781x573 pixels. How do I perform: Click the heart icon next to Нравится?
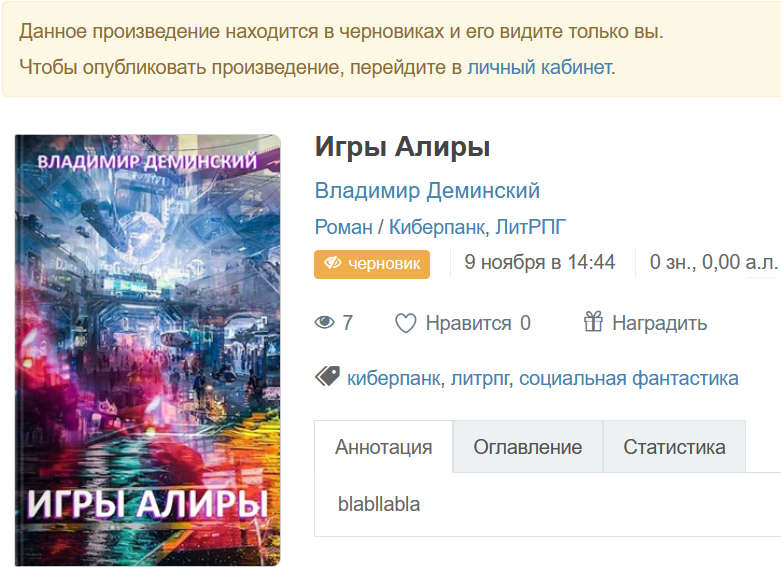(x=405, y=323)
